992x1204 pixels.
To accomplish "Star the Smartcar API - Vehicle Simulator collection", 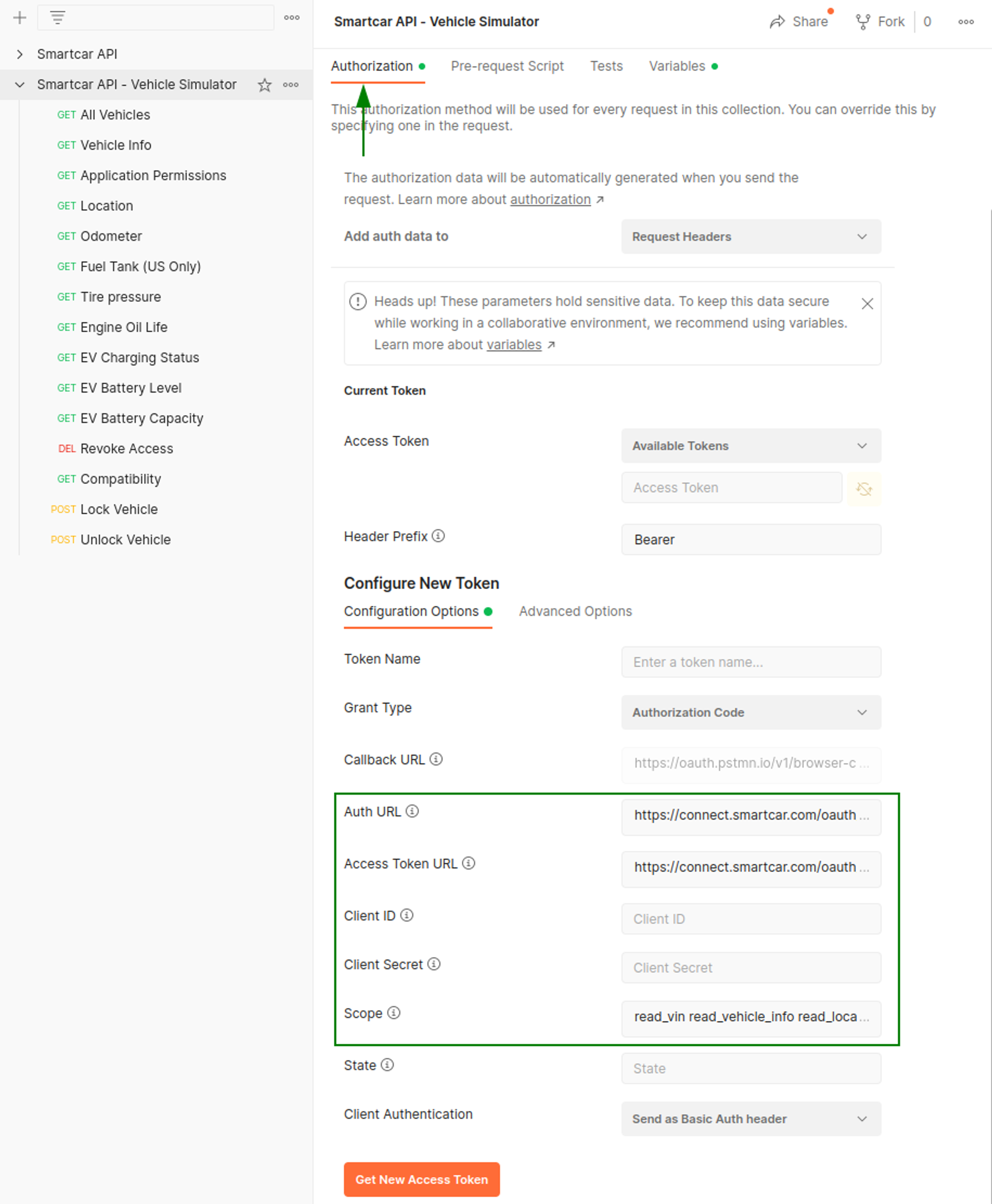I will click(264, 85).
